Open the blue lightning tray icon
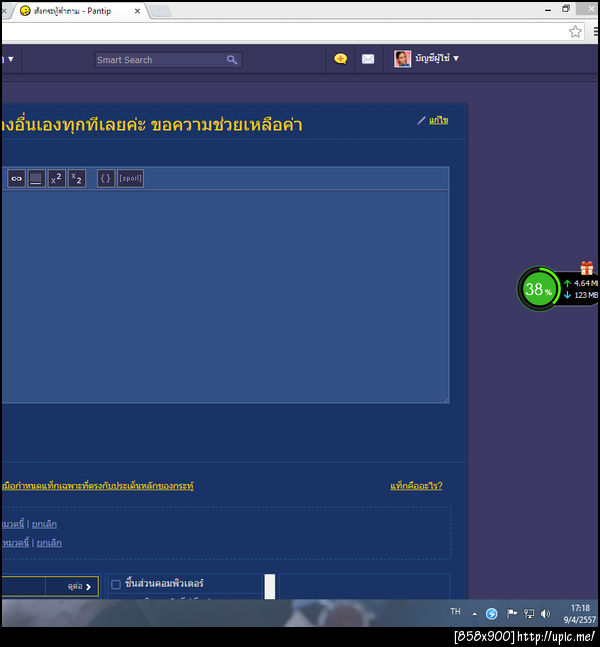 coord(491,614)
